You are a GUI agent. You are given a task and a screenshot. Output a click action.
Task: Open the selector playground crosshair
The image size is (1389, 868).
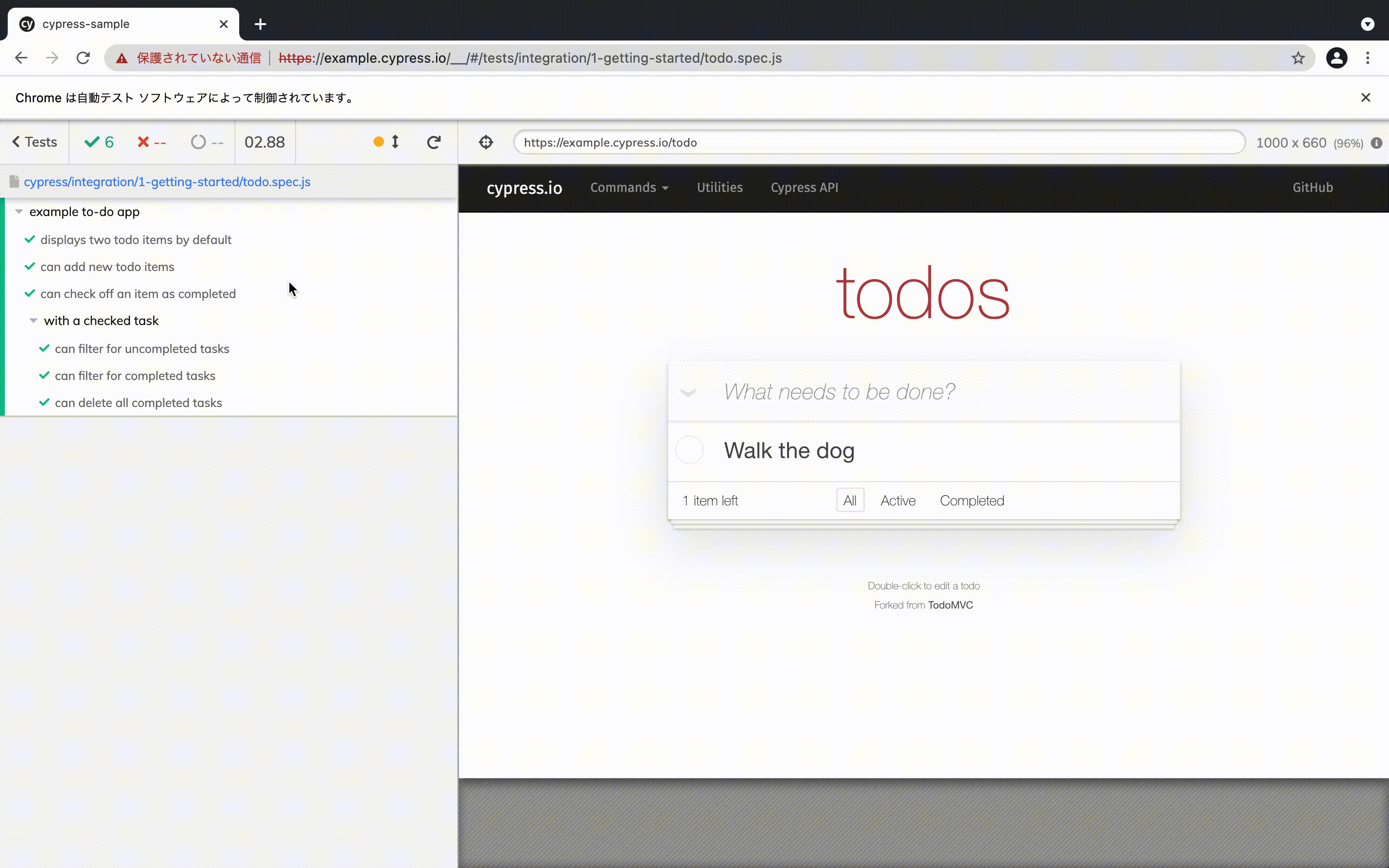(486, 142)
